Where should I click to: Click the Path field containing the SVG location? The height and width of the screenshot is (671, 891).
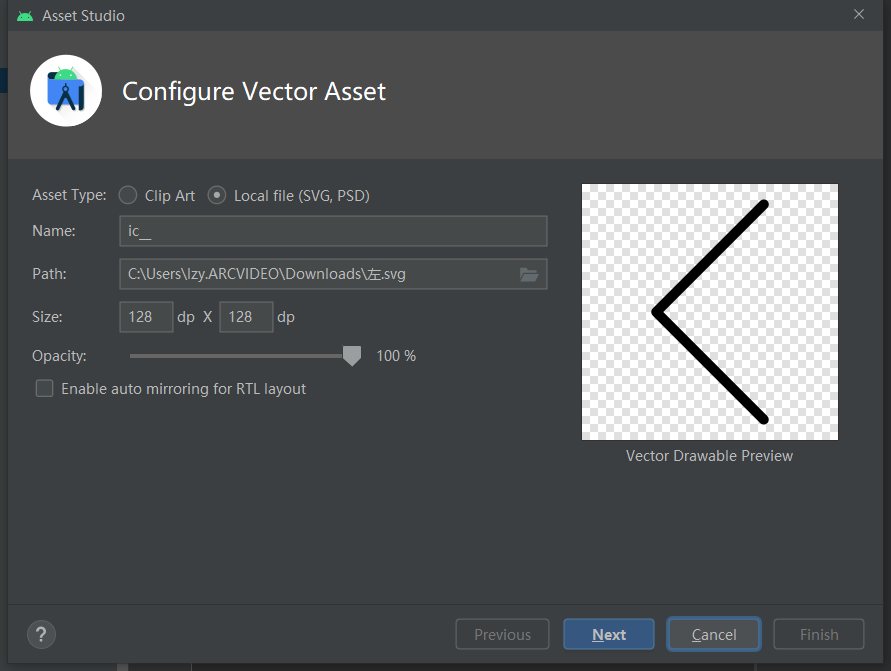pyautogui.click(x=320, y=273)
